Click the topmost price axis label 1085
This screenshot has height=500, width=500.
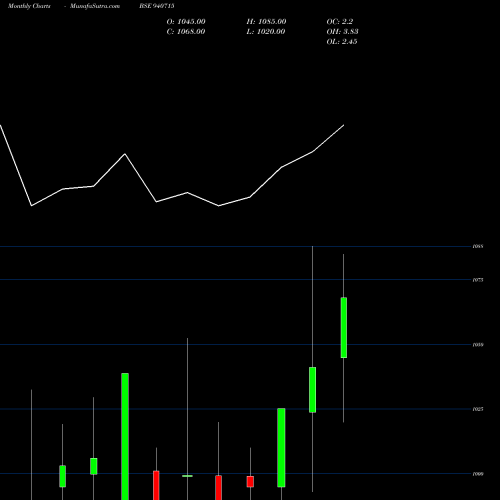(x=478, y=247)
